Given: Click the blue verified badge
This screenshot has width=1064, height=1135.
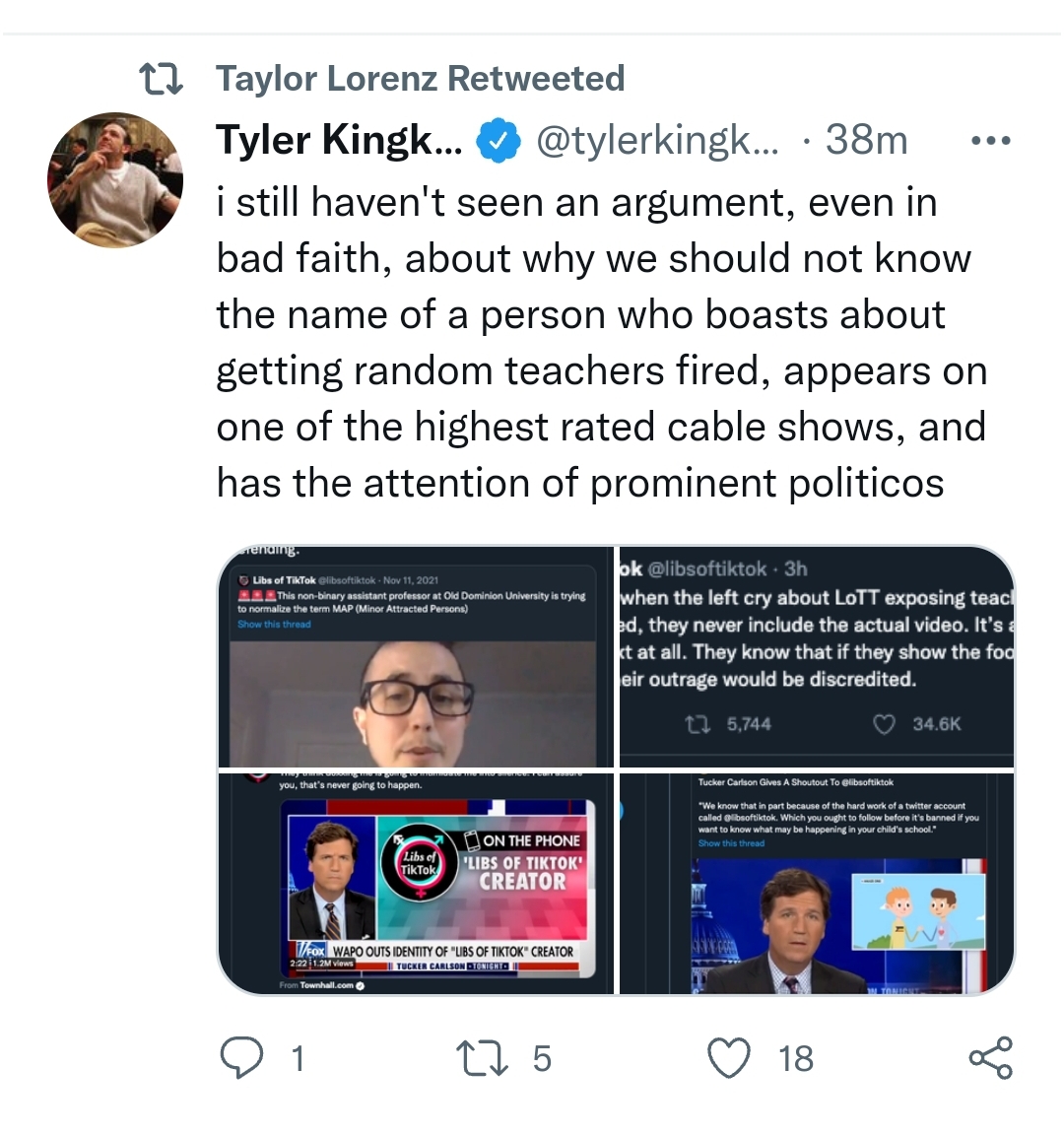Looking at the screenshot, I should pos(498,141).
